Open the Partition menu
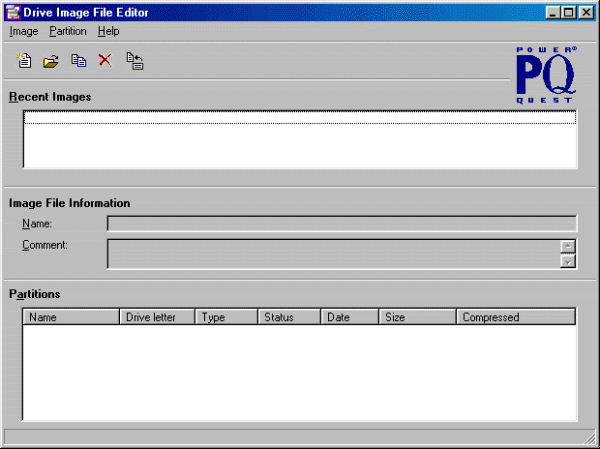This screenshot has width=600, height=449. (68, 31)
